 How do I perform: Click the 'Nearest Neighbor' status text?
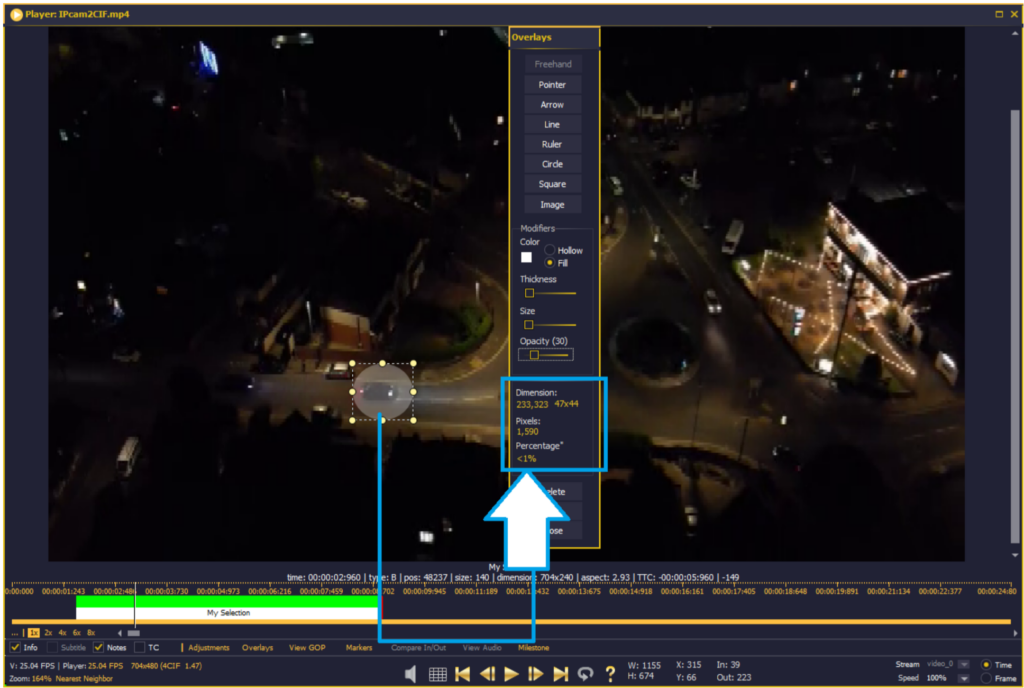click(x=84, y=678)
